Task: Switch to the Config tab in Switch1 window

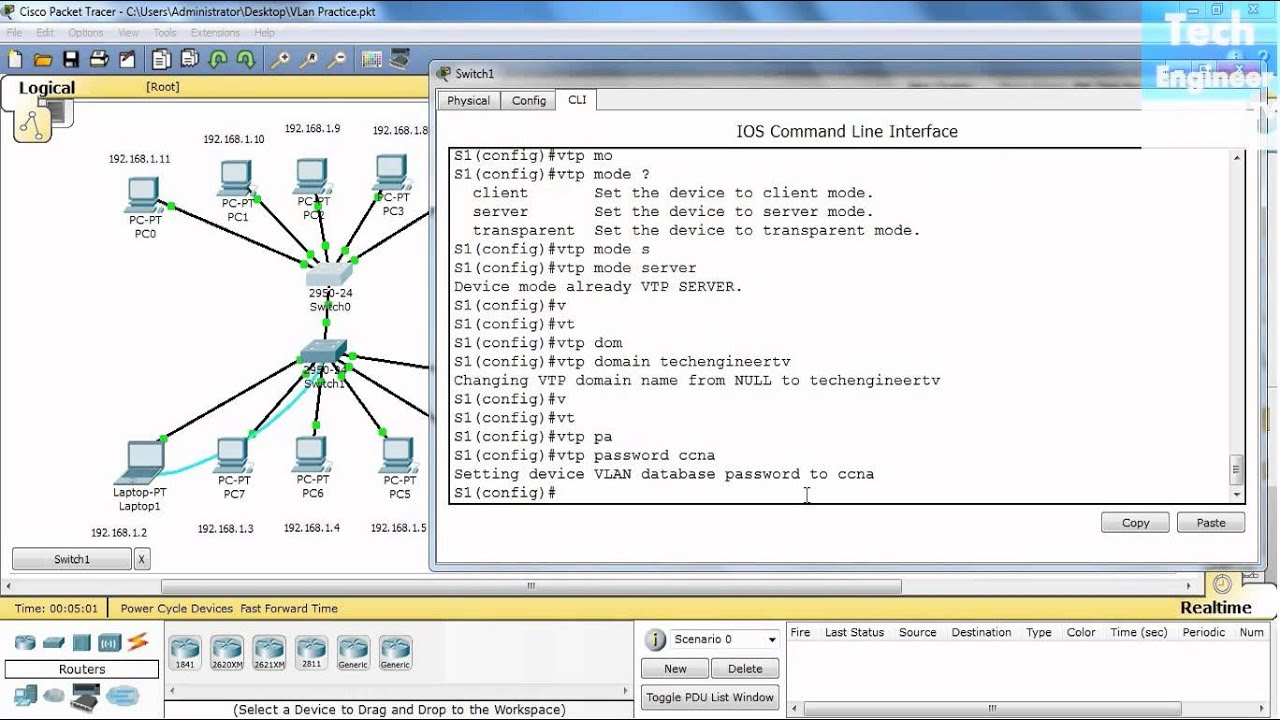Action: click(529, 101)
